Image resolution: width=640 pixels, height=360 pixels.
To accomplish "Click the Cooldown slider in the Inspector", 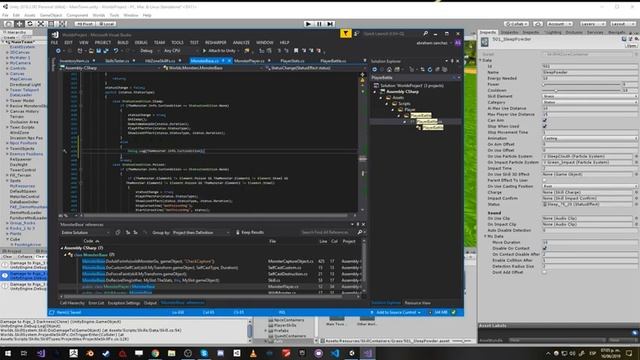I will coord(582,90).
